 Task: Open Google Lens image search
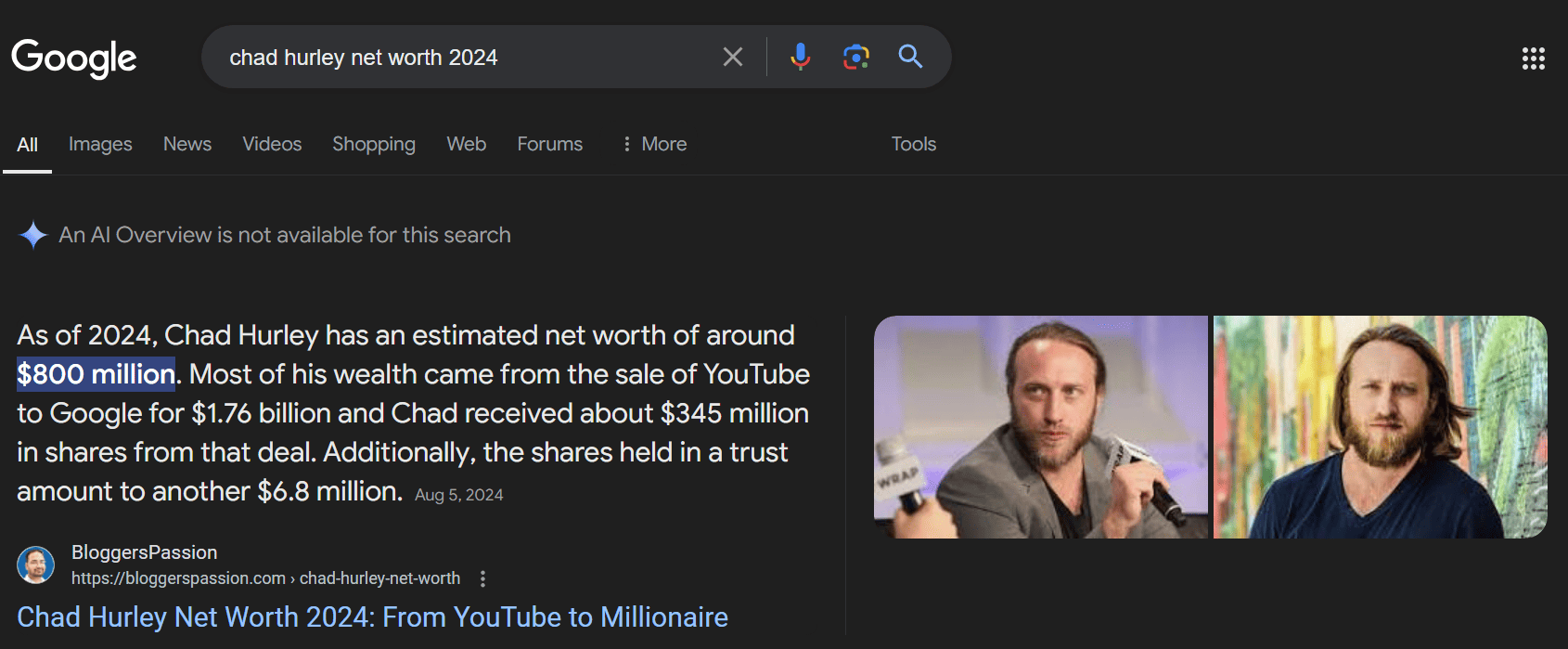(855, 57)
